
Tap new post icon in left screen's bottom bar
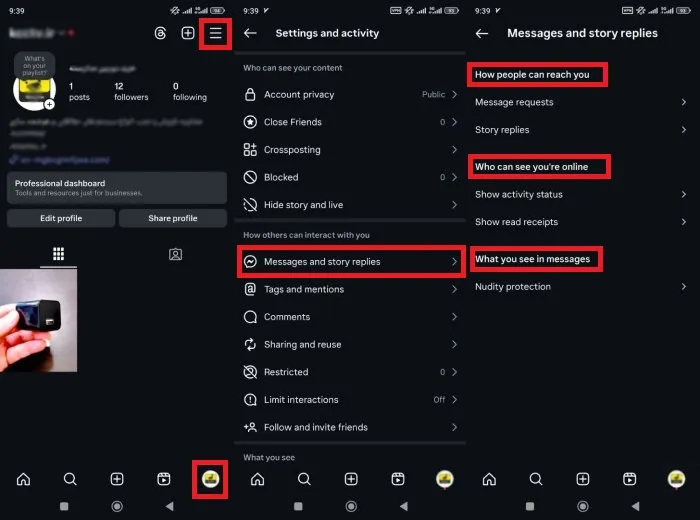pos(117,479)
